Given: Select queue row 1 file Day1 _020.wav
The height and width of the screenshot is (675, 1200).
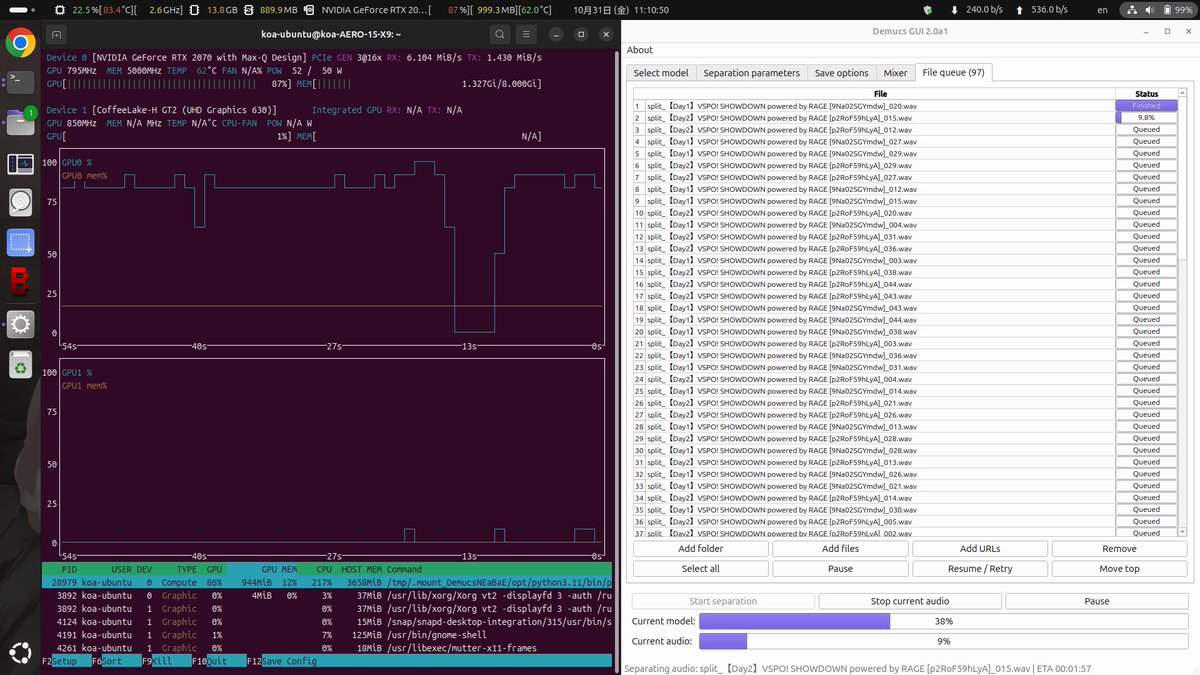Looking at the screenshot, I should pyautogui.click(x=880, y=105).
